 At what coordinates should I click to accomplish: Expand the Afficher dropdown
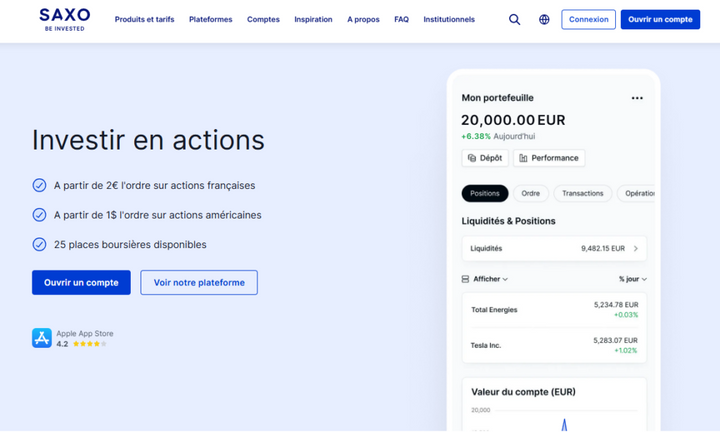(485, 279)
